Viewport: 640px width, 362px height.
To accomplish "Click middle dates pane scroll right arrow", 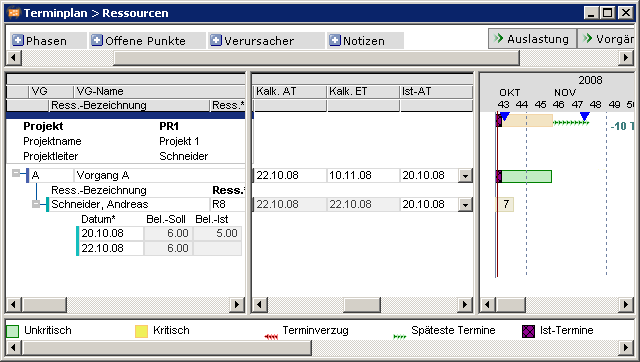I will [x=464, y=304].
